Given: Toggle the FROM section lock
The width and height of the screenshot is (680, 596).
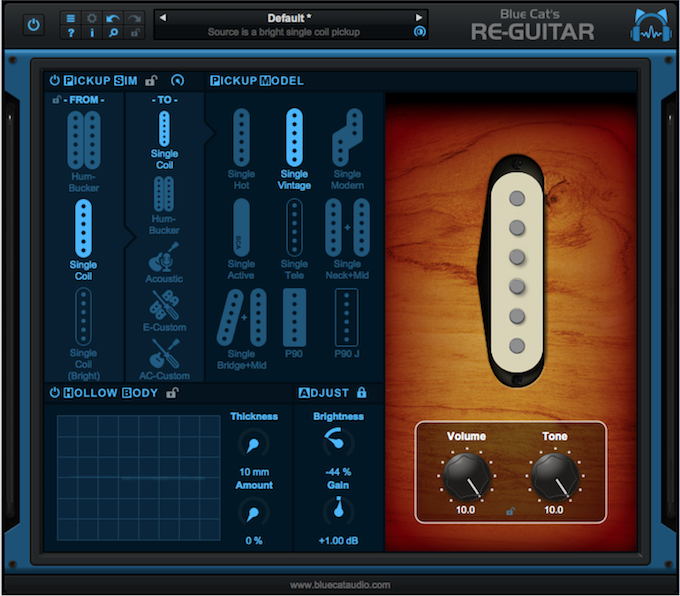Looking at the screenshot, I should (x=56, y=100).
